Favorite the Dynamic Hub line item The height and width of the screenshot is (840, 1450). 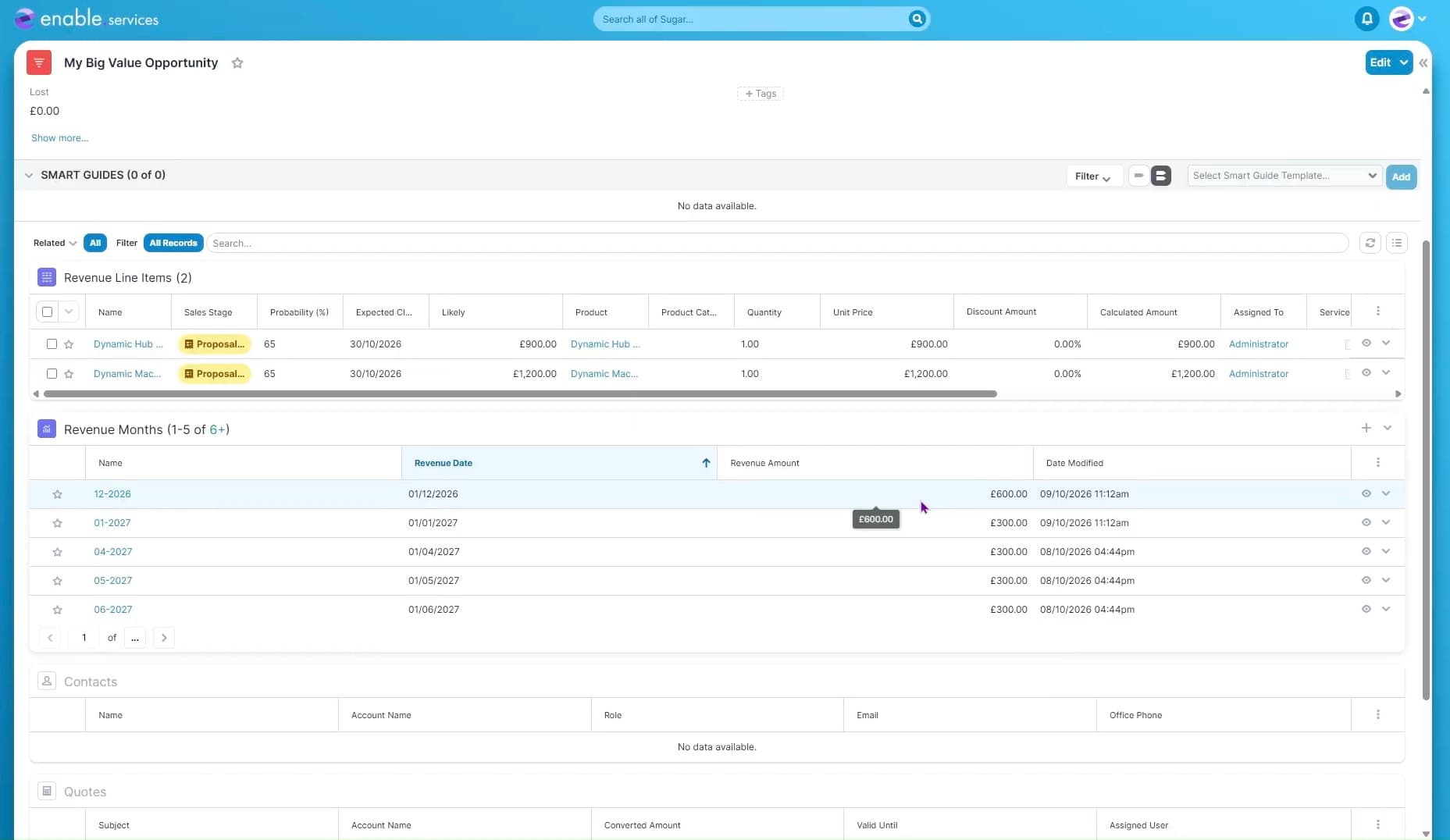pos(69,344)
